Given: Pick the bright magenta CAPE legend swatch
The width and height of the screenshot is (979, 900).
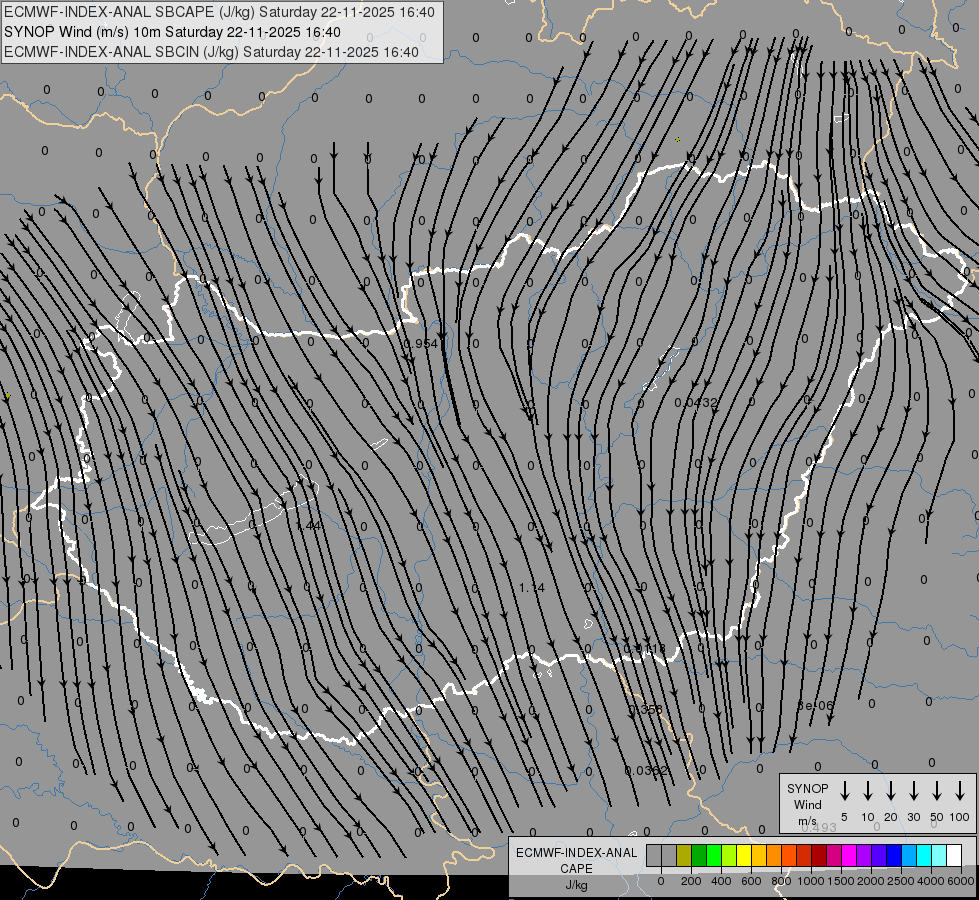Looking at the screenshot, I should pyautogui.click(x=849, y=855).
